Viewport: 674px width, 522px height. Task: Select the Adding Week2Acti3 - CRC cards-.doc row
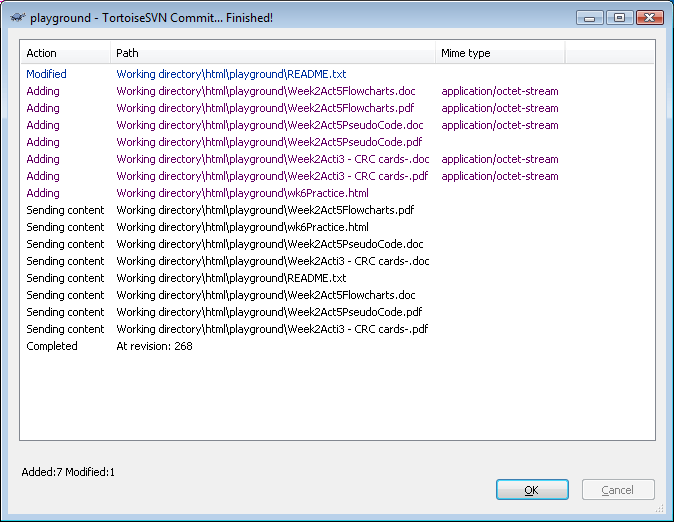click(x=272, y=159)
